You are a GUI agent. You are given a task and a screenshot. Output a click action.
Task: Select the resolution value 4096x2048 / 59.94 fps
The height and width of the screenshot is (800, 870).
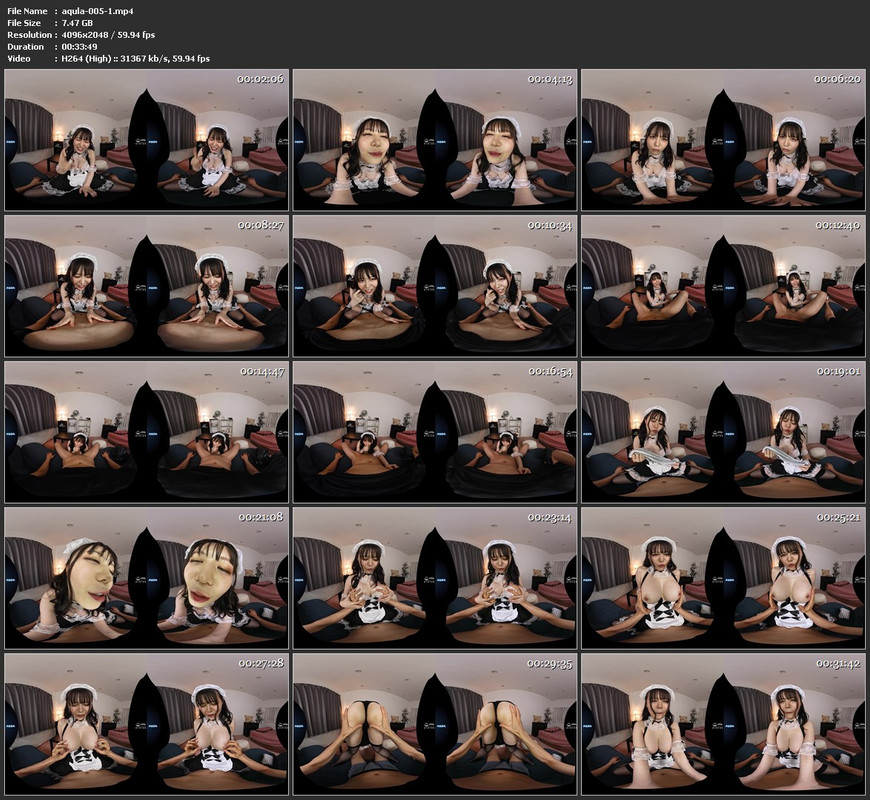point(108,34)
